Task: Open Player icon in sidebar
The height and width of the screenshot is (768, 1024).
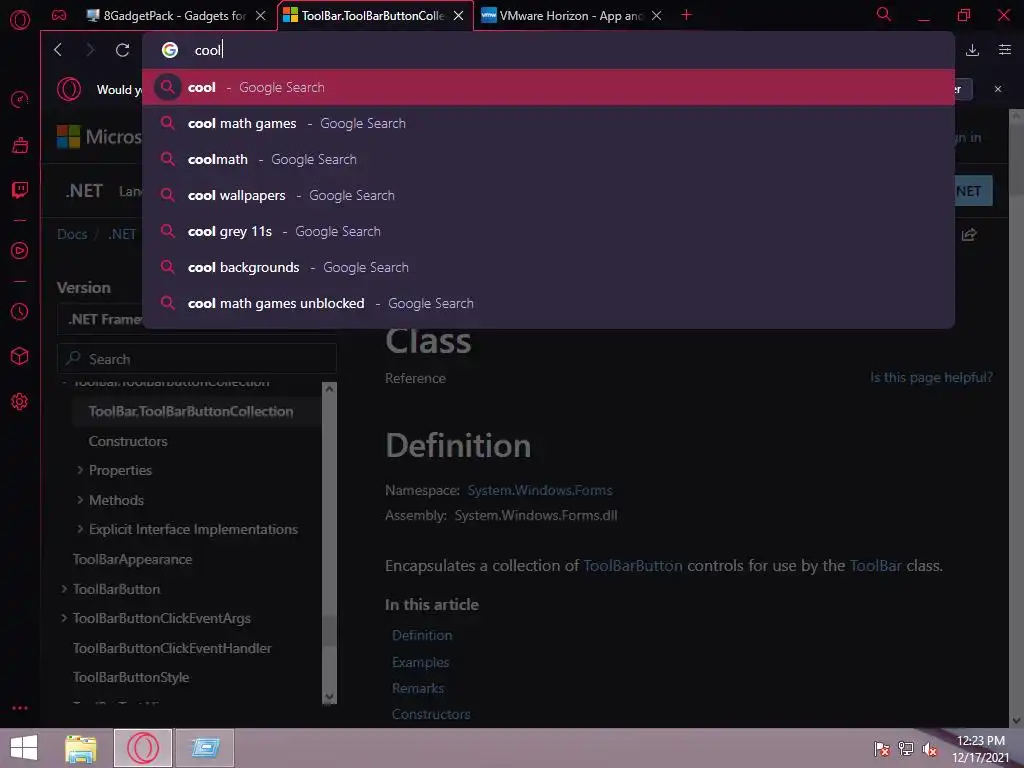Action: click(x=20, y=250)
